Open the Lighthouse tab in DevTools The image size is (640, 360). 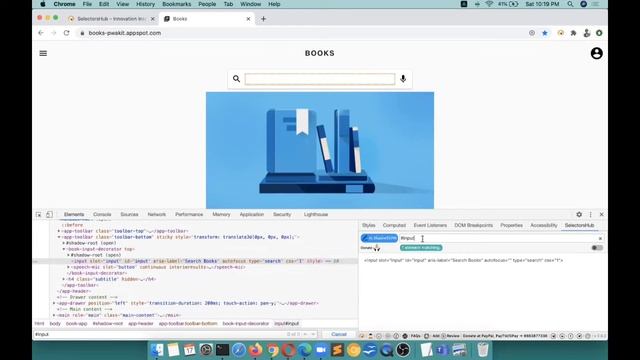[316, 214]
